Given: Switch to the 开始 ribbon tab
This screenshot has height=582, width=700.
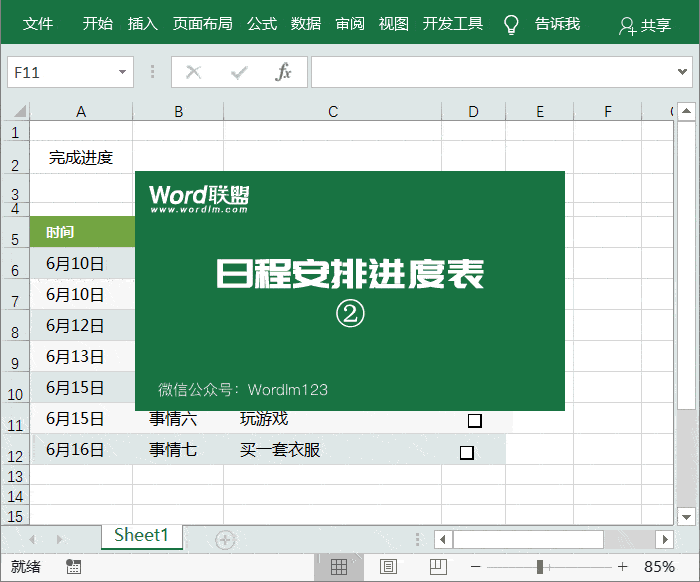Looking at the screenshot, I should click(x=97, y=24).
